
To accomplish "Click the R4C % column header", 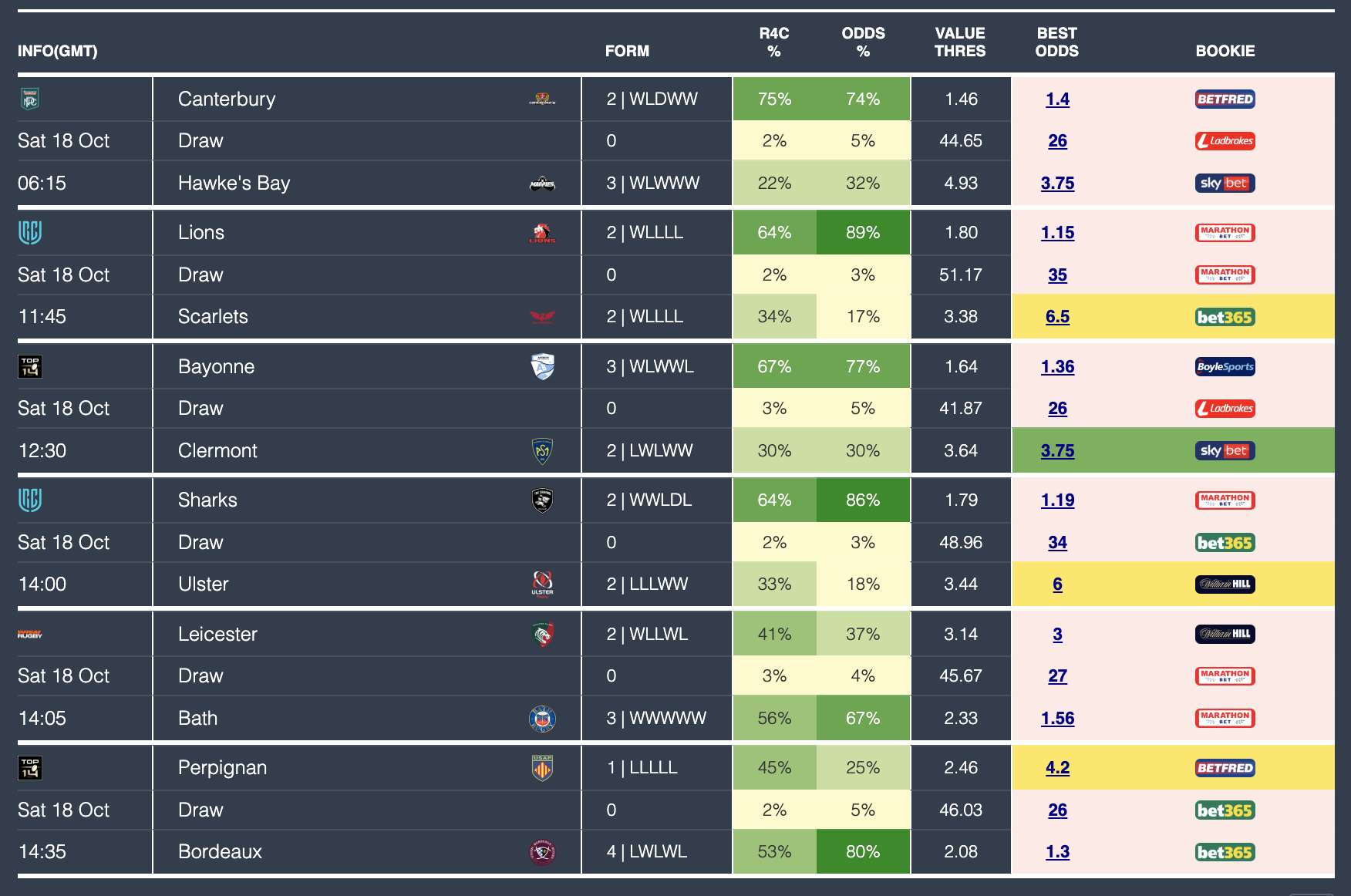I will (774, 42).
